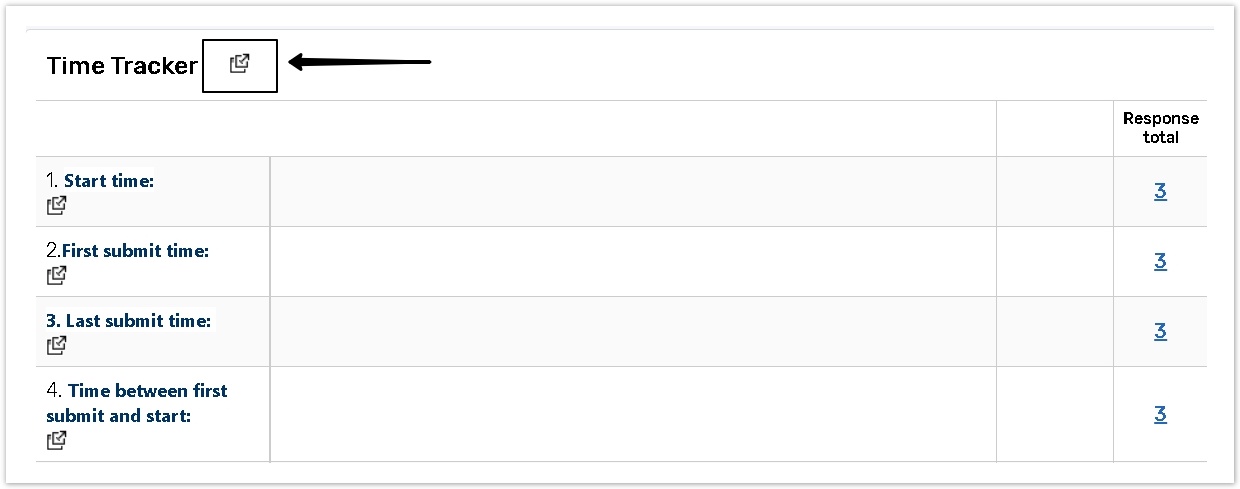Open the export icon under Start time
This screenshot has height=489, width=1240.
tap(57, 206)
